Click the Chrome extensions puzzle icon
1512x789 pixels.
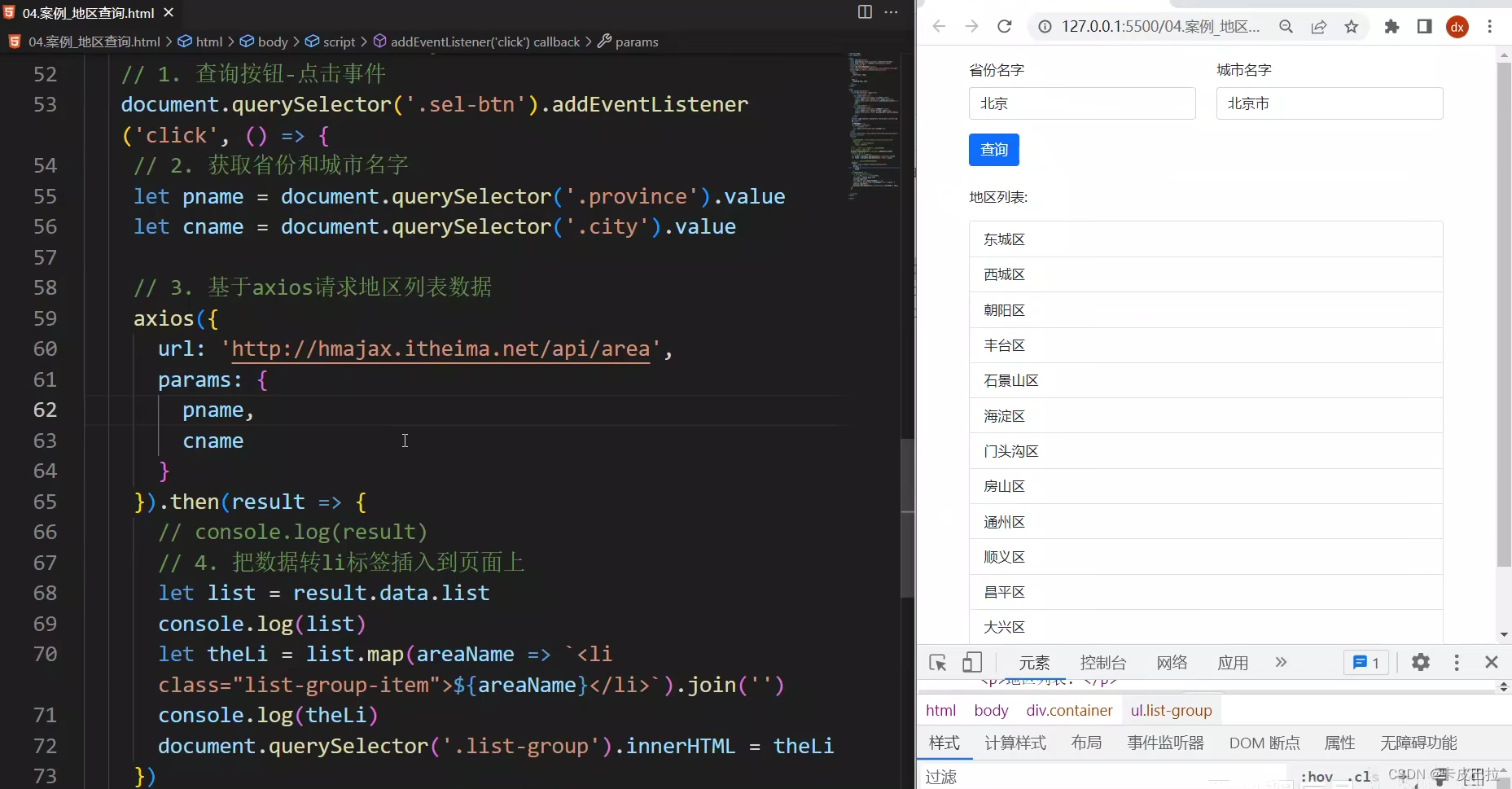click(1392, 26)
